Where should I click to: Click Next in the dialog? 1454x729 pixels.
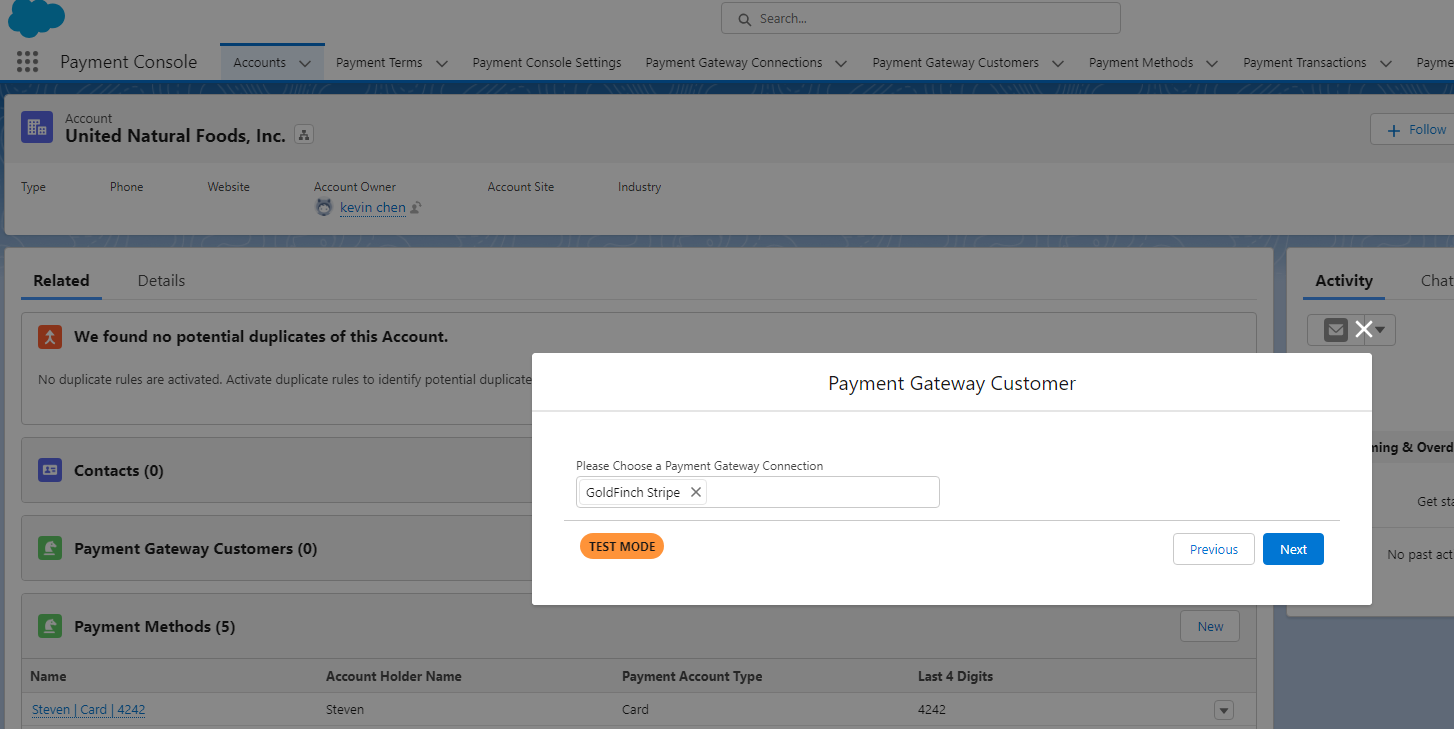click(1293, 549)
